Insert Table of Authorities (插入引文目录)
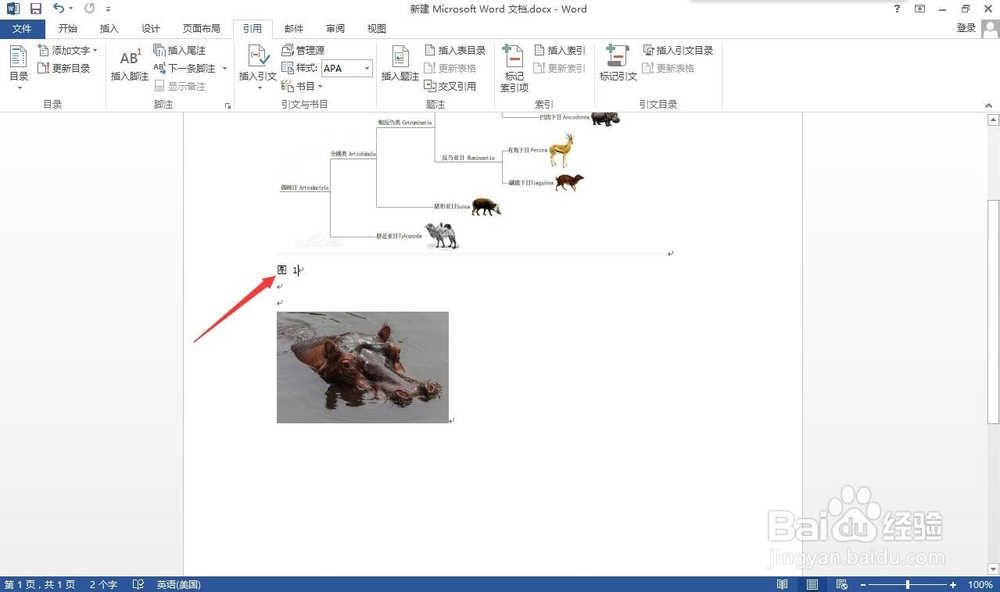 coord(677,50)
